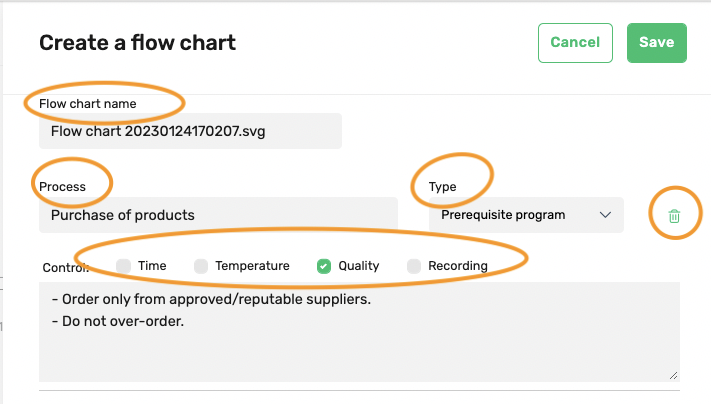Save the new flow chart
This screenshot has width=711, height=404.
pos(657,43)
